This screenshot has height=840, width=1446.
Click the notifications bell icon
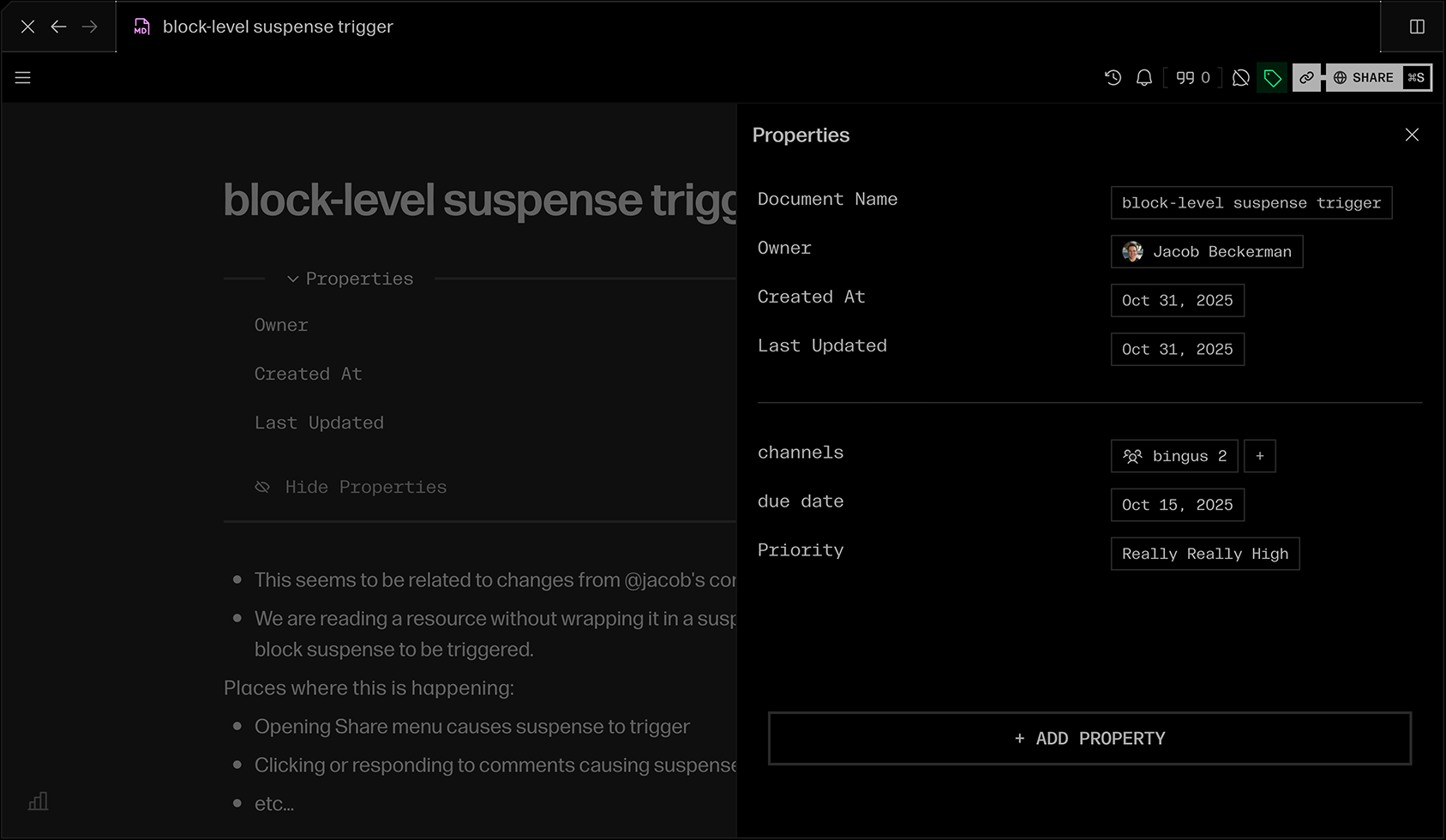1143,78
